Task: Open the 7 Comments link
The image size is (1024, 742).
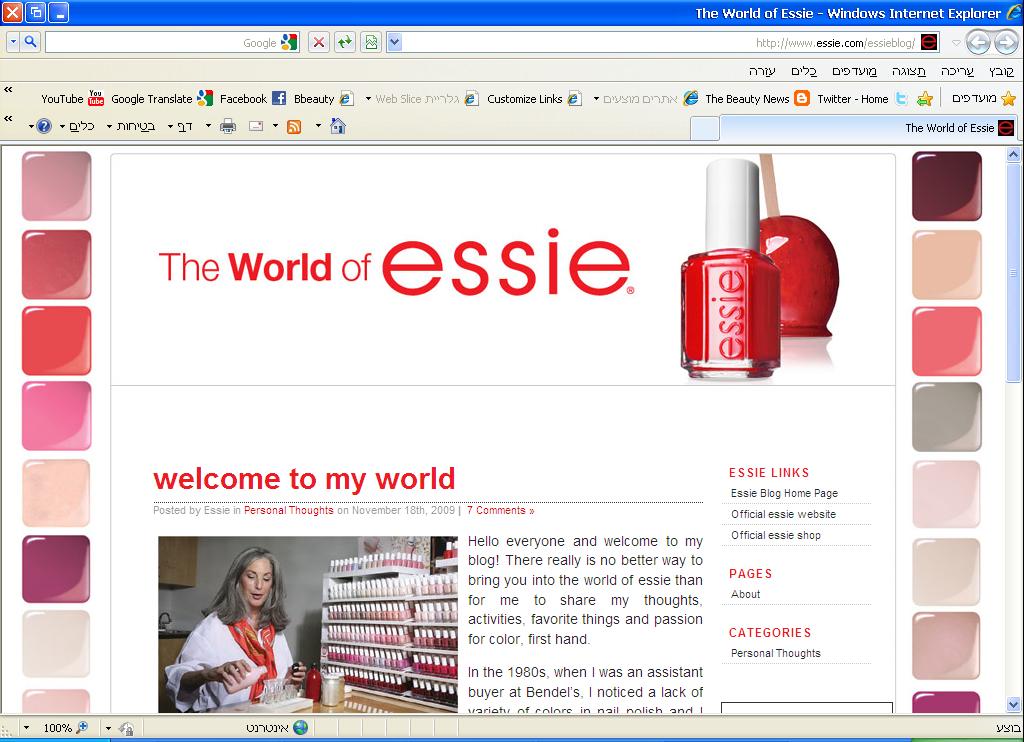Action: [500, 510]
